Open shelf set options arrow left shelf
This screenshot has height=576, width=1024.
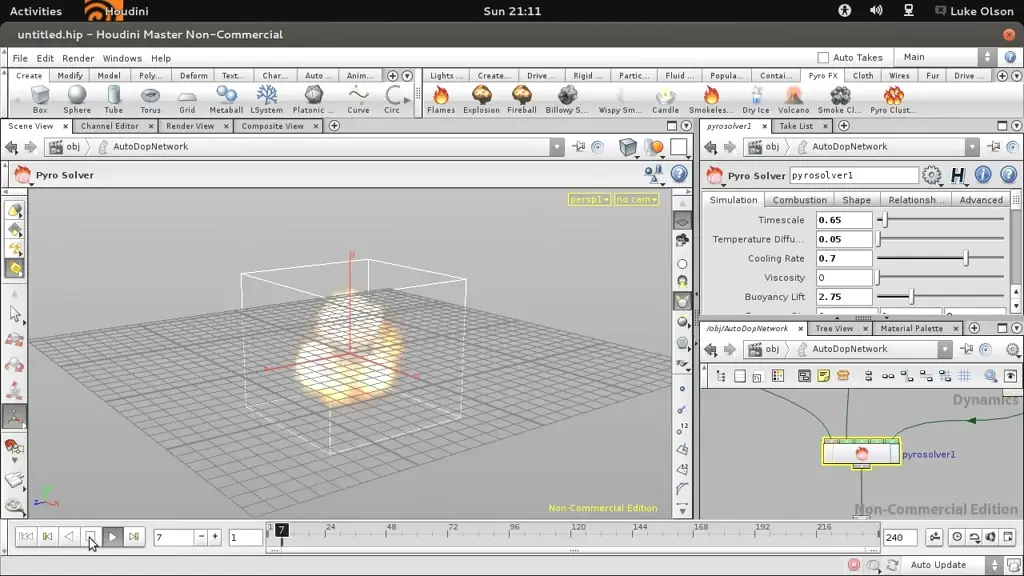[x=407, y=76]
